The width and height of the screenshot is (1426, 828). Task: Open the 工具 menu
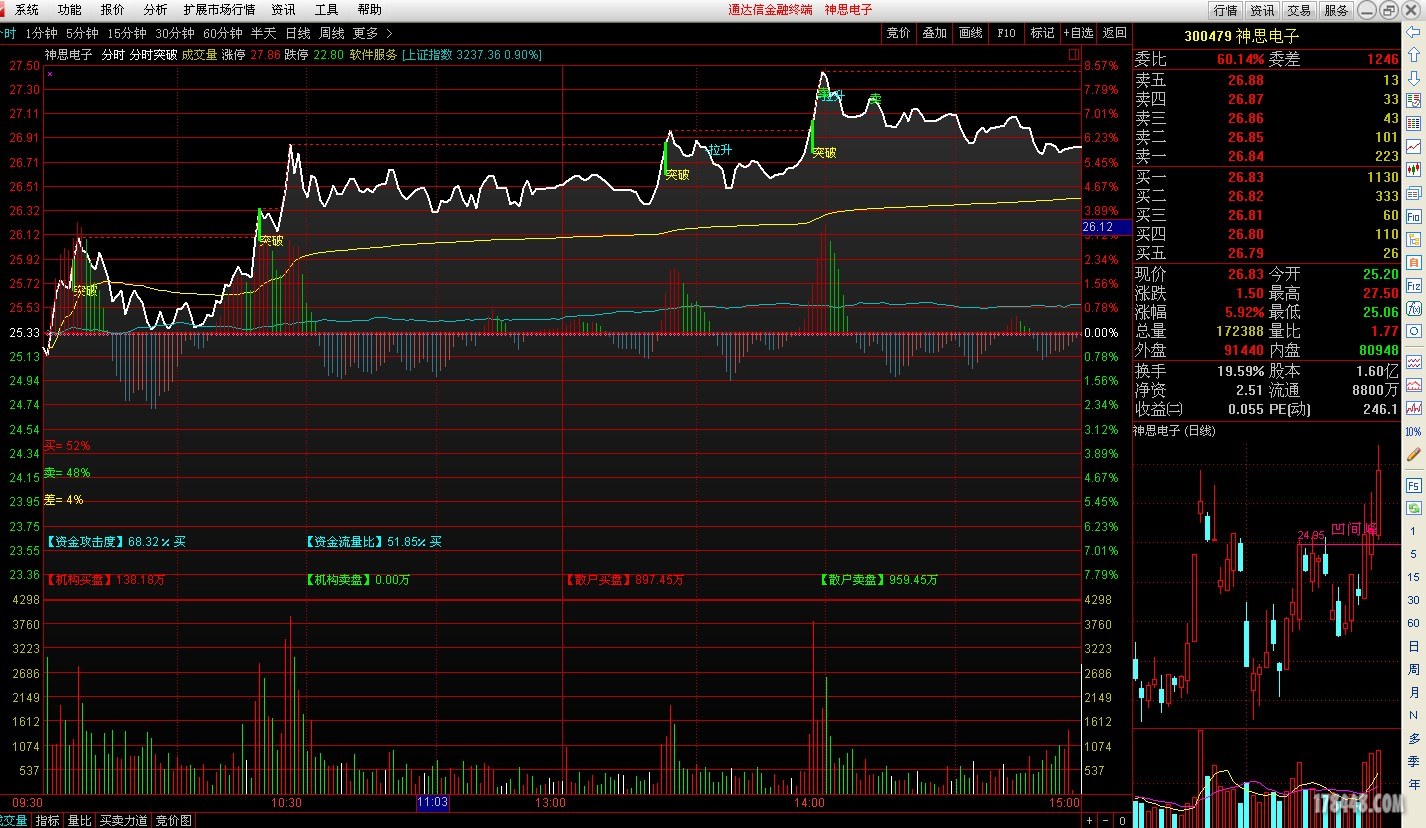point(326,9)
